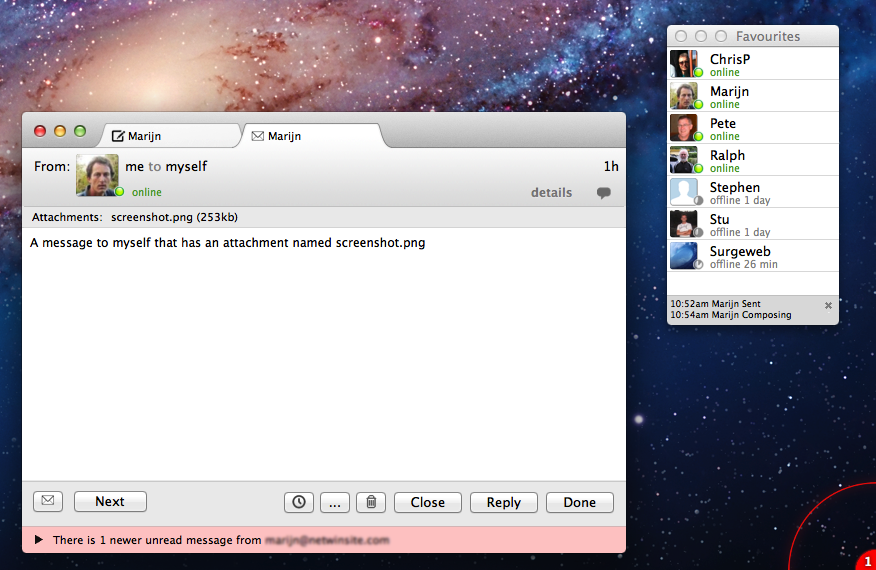
Task: Click the '1h' message age label
Action: point(611,167)
